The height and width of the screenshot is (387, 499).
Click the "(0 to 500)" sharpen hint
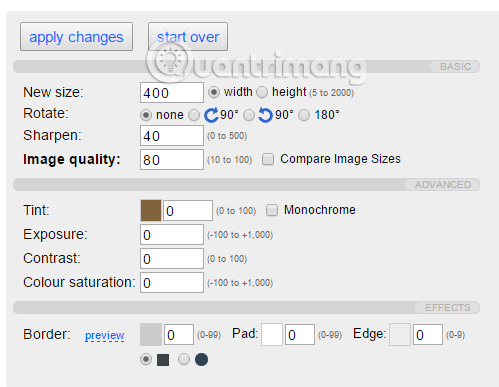point(227,136)
